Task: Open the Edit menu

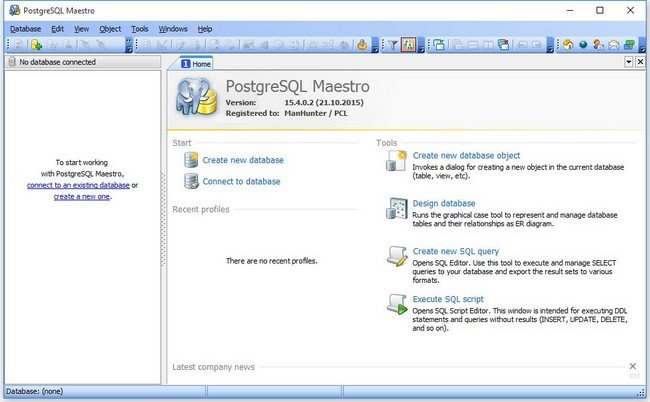Action: 58,29
